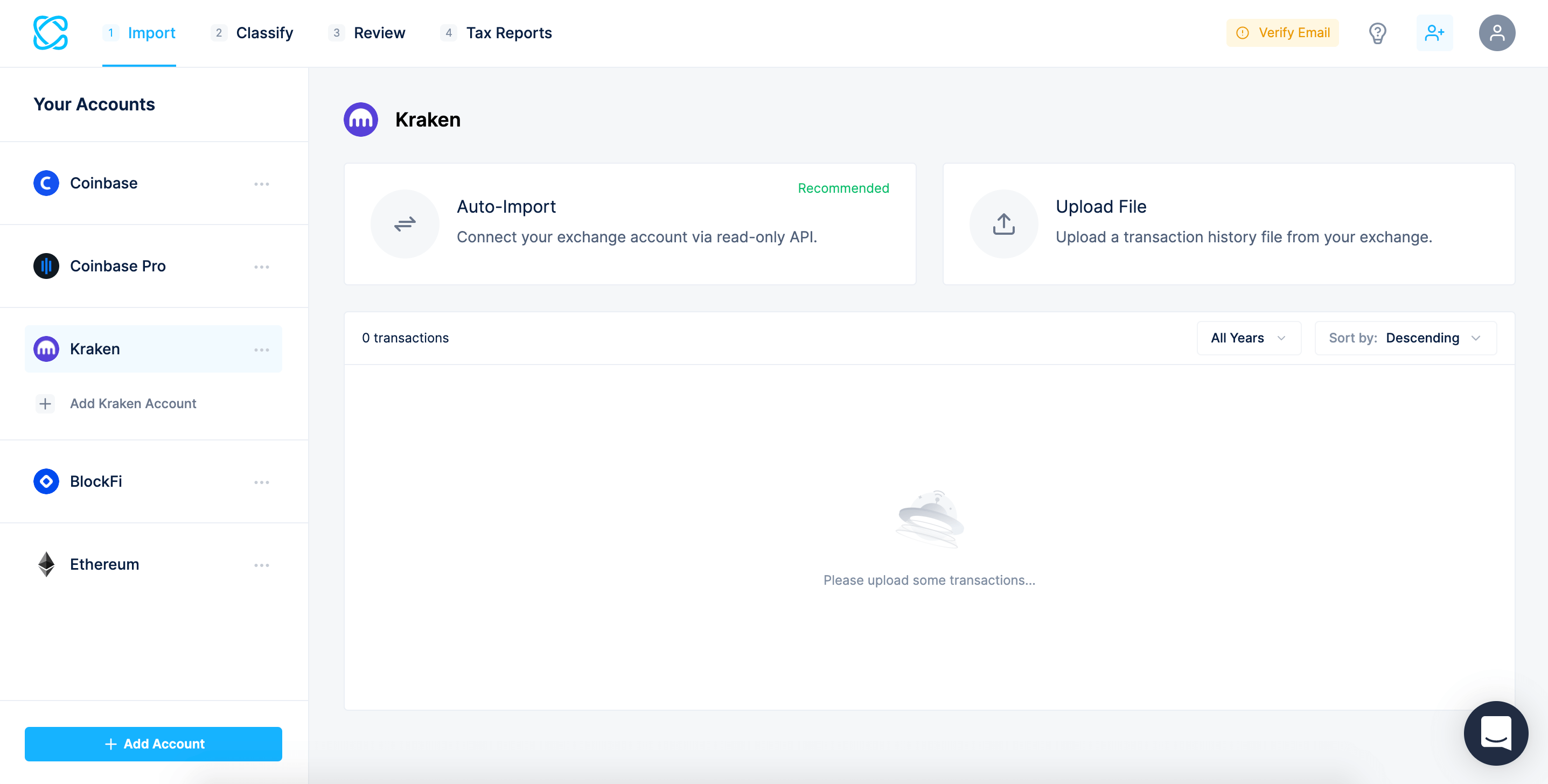
Task: Select the Ethereum wallet icon
Action: pos(46,564)
